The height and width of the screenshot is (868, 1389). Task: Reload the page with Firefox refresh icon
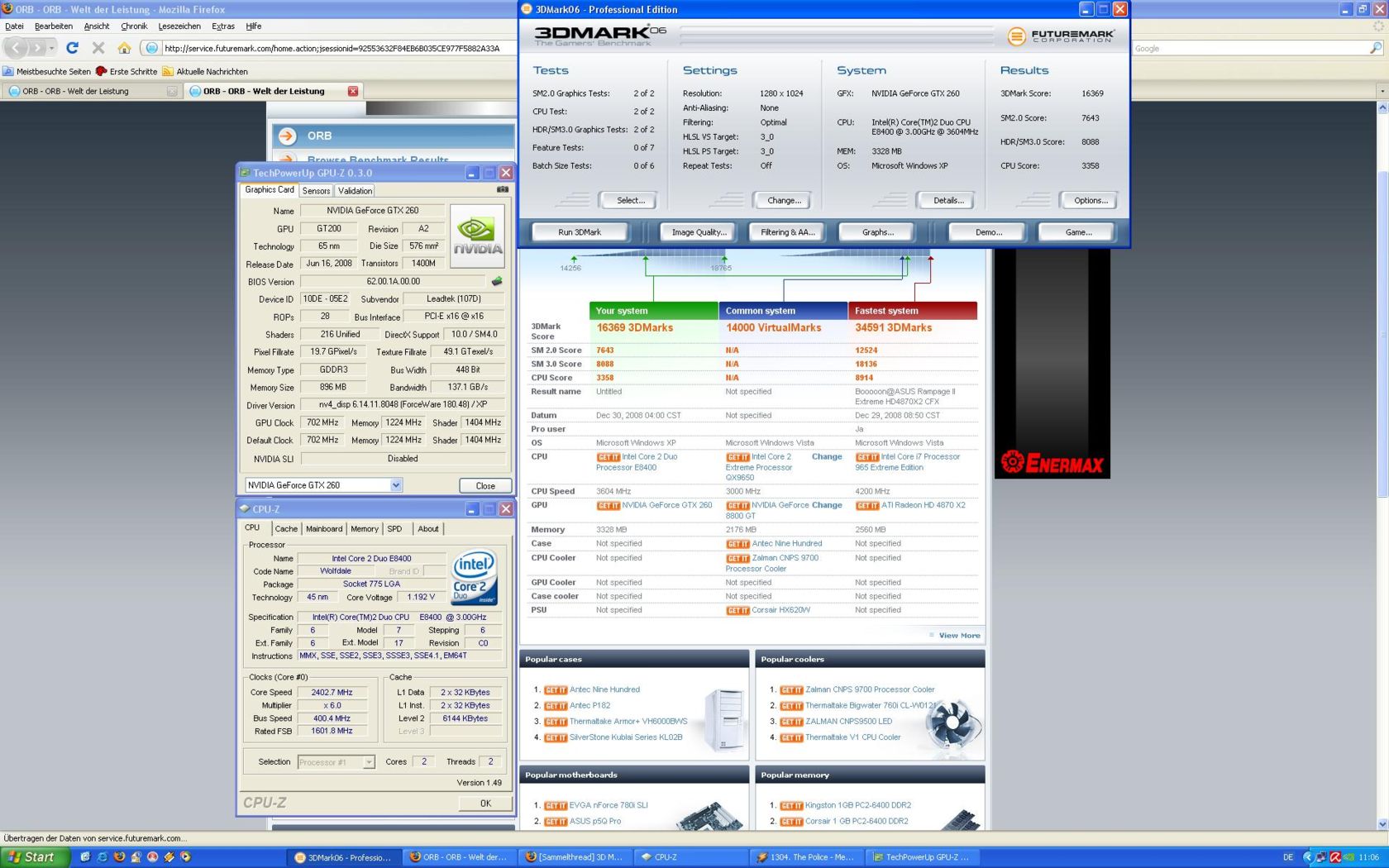[x=73, y=48]
